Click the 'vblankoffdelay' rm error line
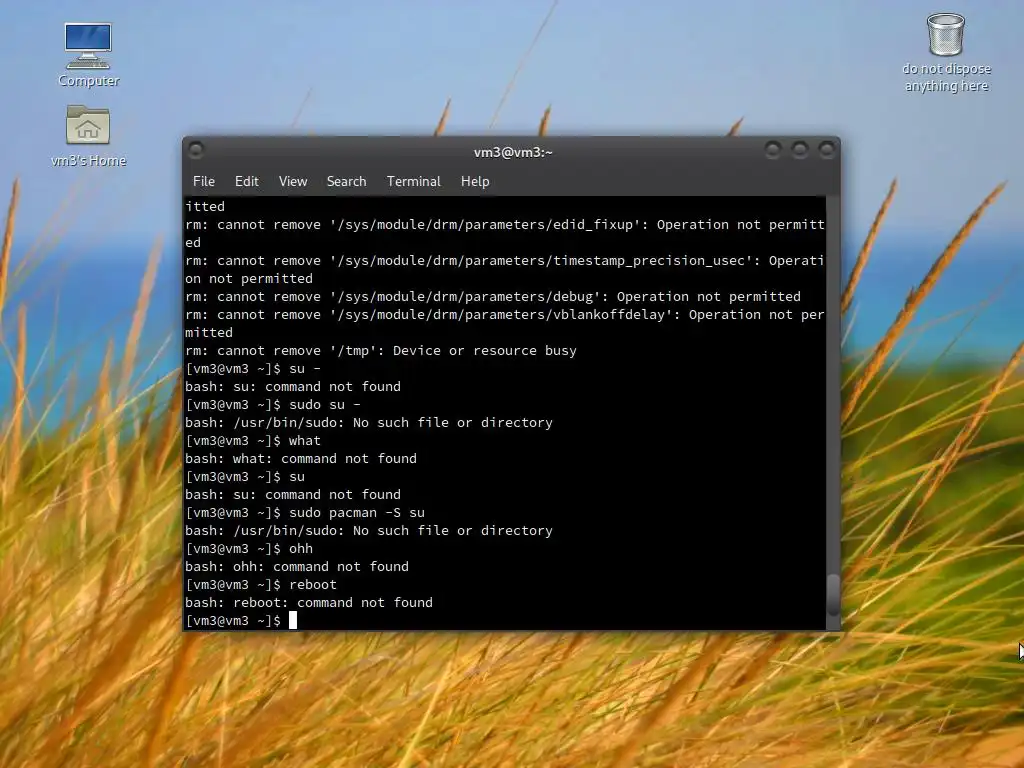 505,323
